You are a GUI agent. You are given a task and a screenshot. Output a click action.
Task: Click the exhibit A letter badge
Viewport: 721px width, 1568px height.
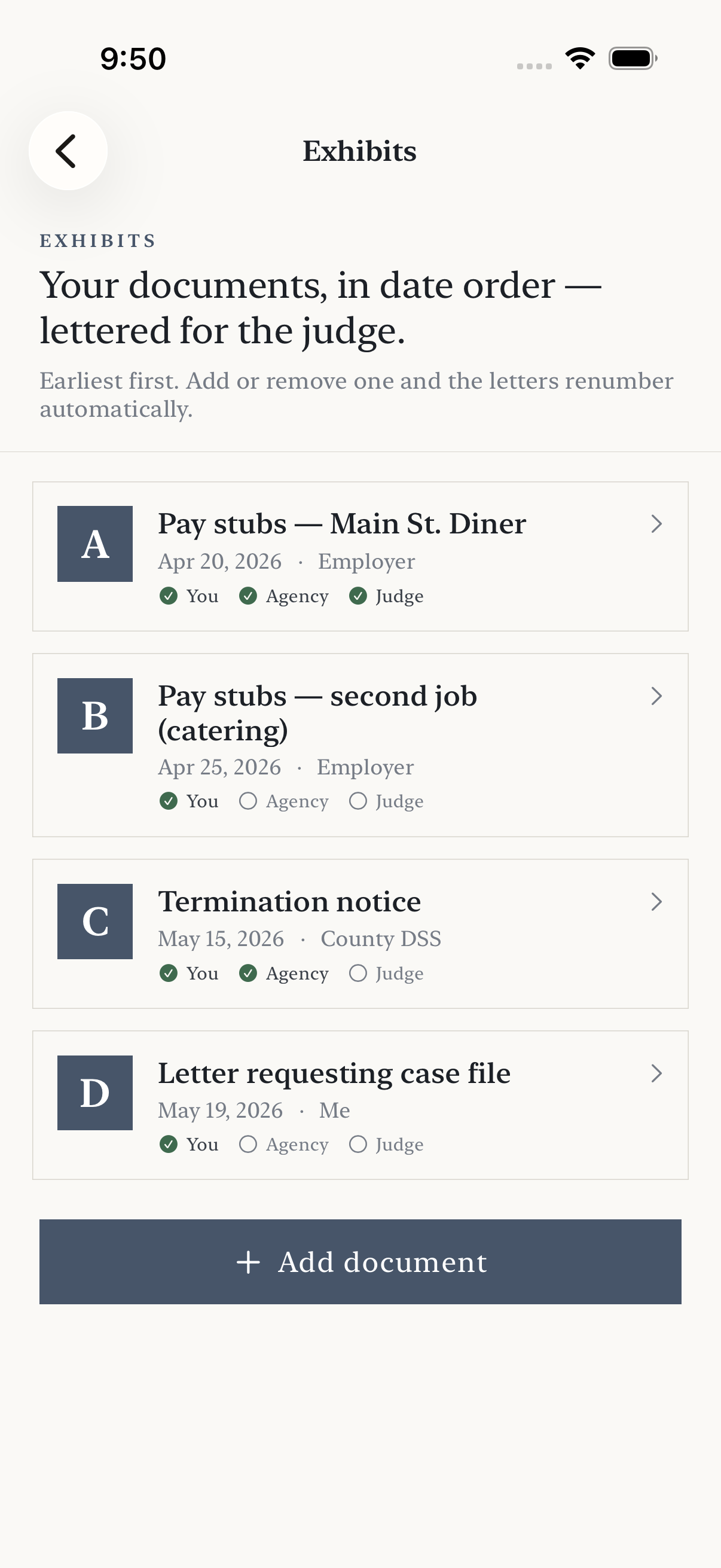coord(95,544)
